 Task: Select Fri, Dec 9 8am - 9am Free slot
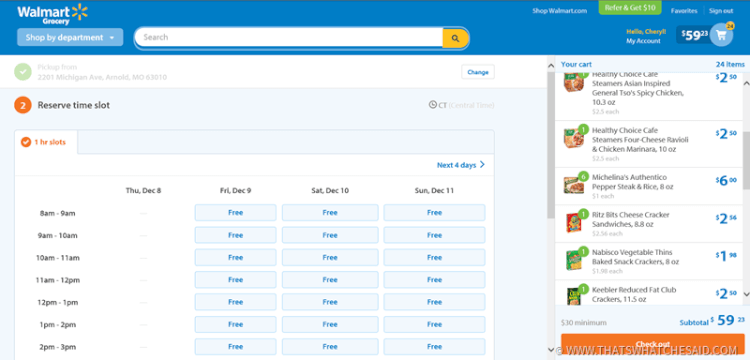235,213
